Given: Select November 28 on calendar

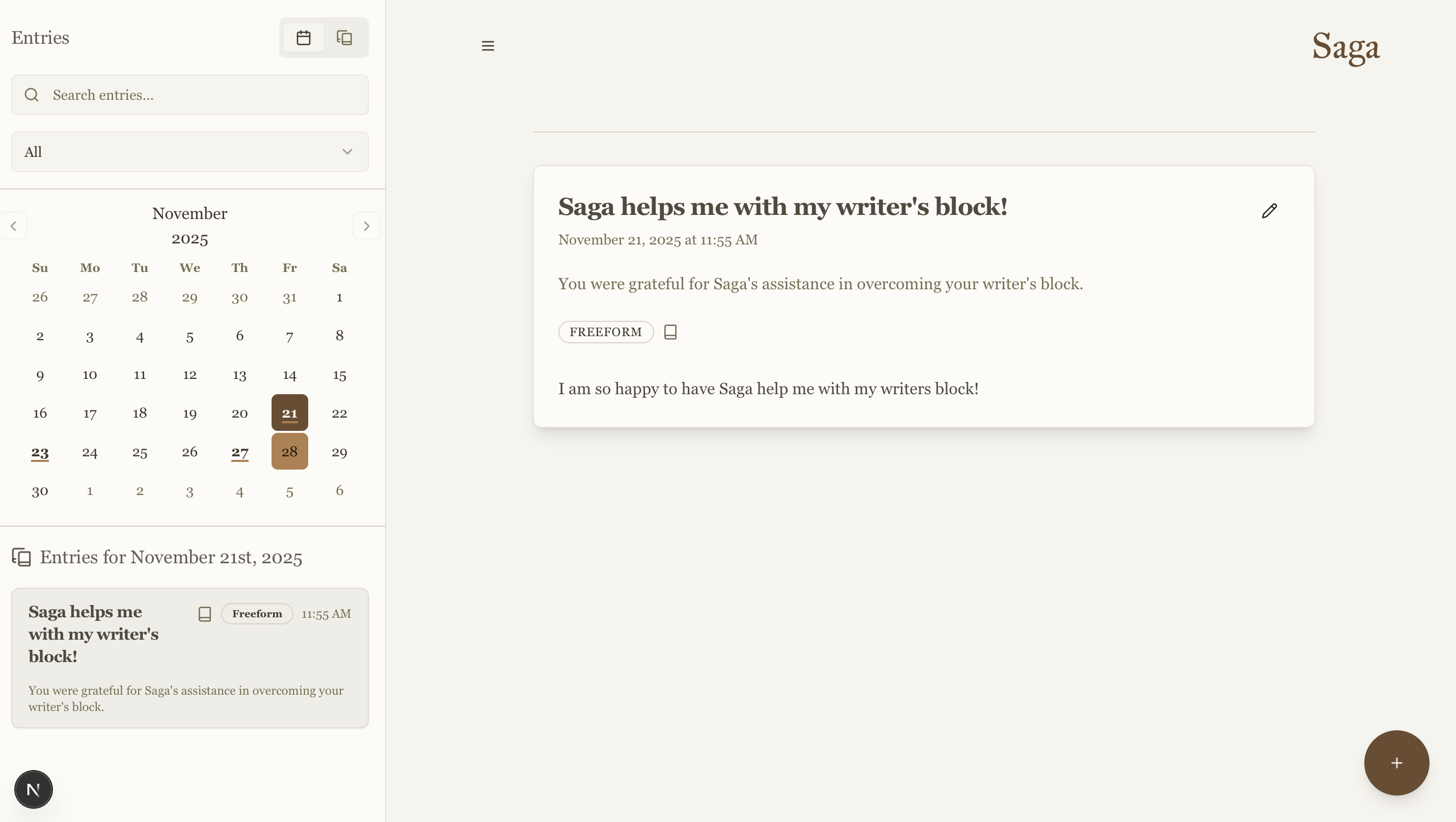Looking at the screenshot, I should coord(289,451).
